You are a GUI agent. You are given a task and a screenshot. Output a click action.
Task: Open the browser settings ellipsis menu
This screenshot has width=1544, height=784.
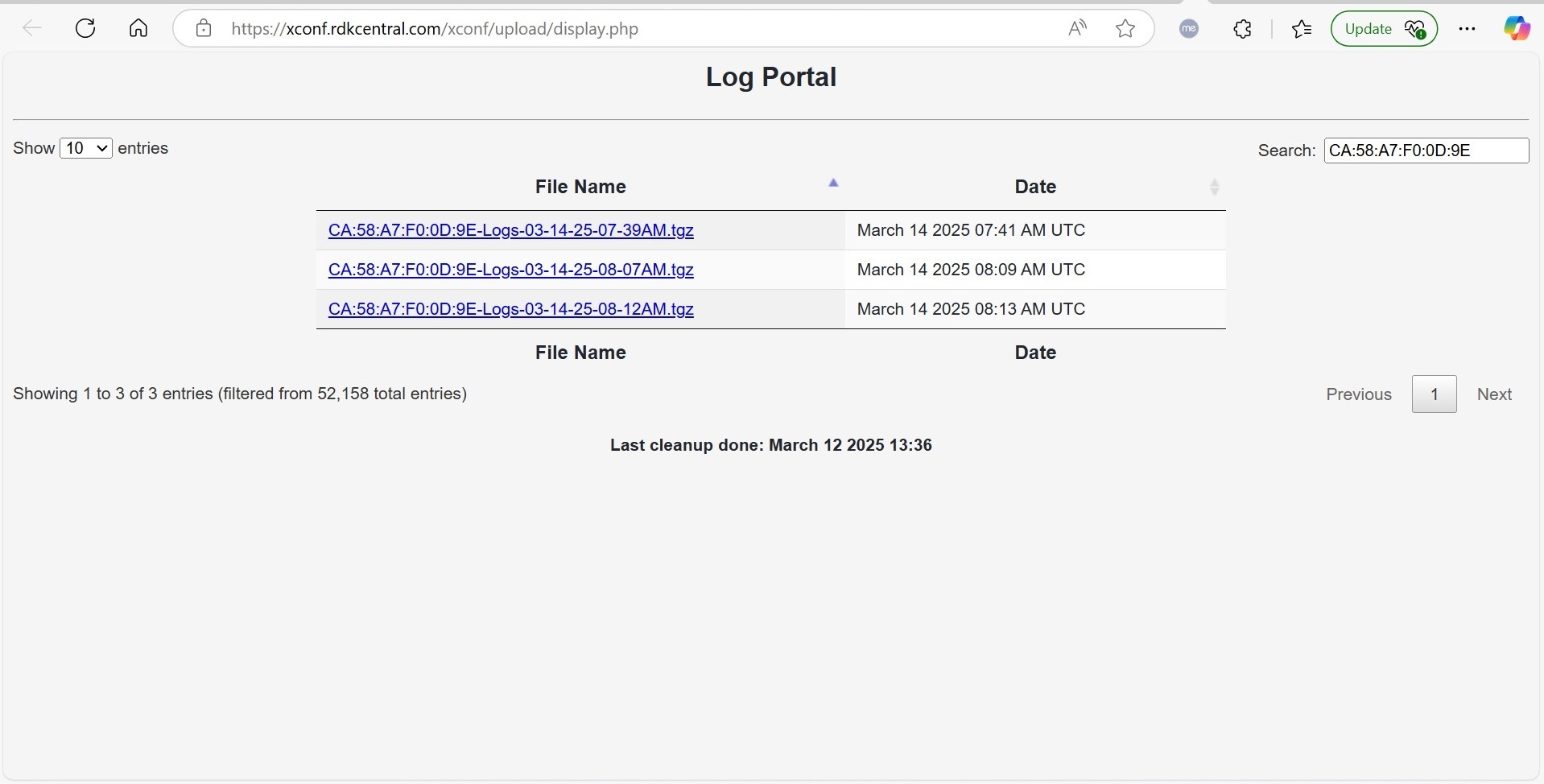tap(1467, 29)
